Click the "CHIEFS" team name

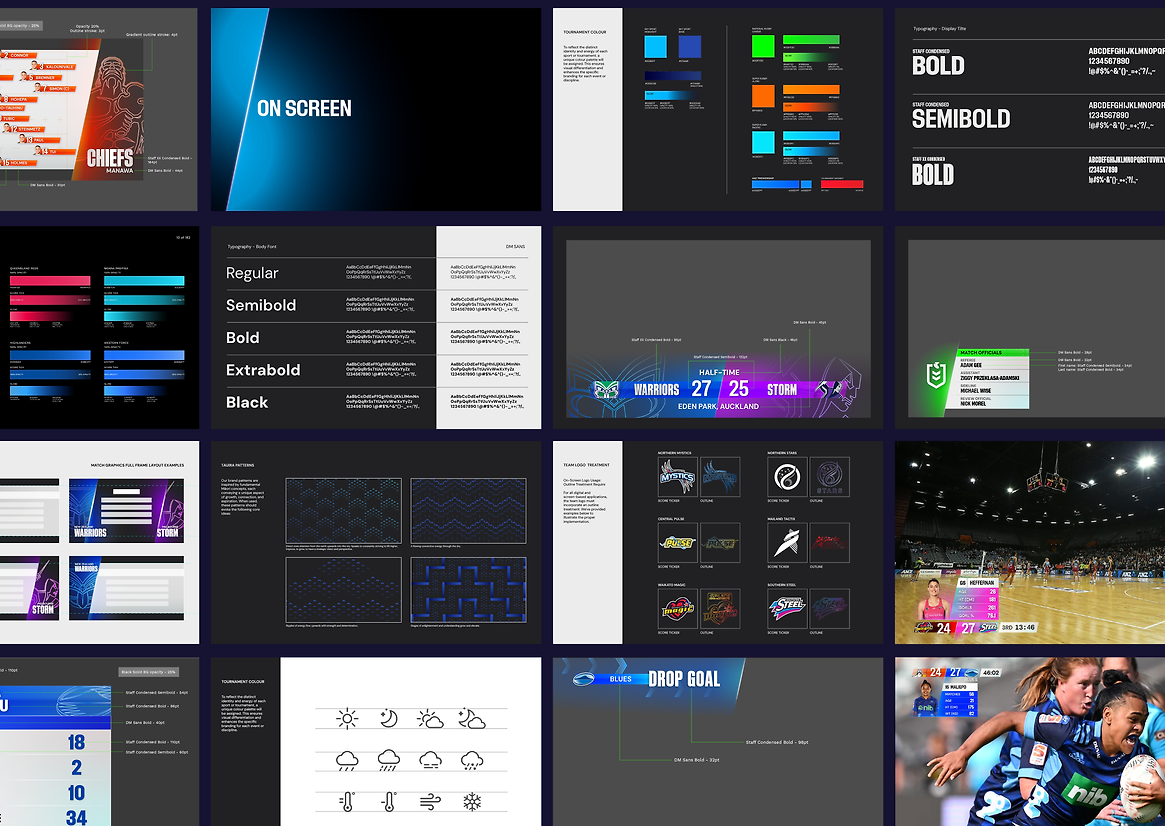[110, 158]
